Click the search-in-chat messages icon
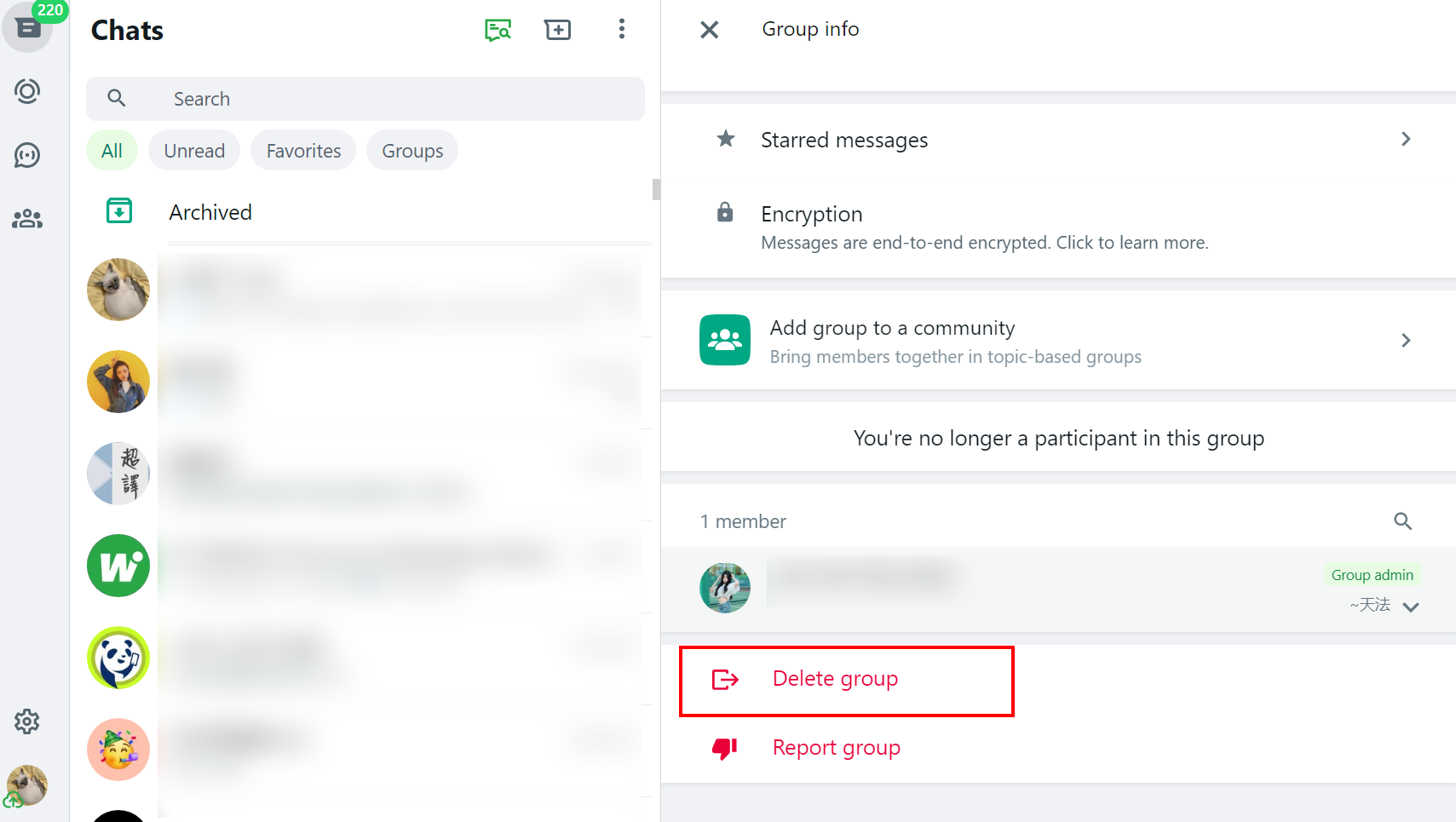The image size is (1456, 822). [498, 29]
